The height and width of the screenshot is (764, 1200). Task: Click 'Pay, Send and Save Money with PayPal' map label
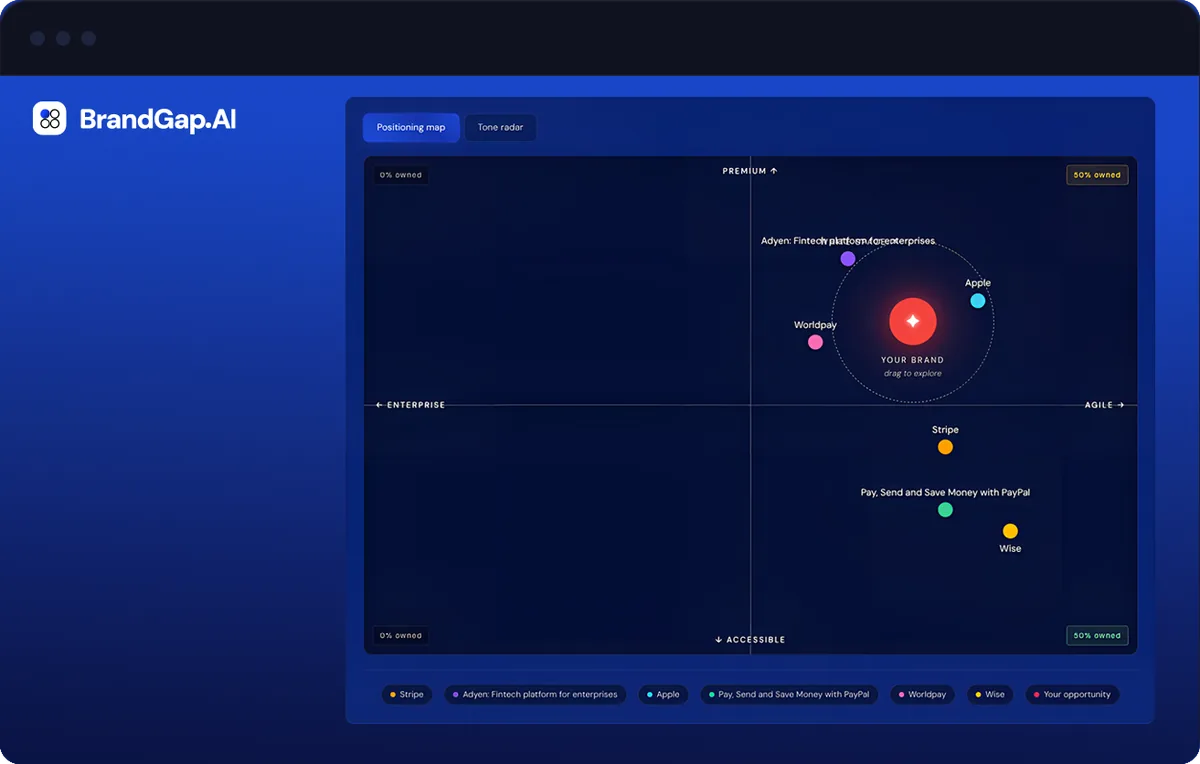[x=945, y=493]
